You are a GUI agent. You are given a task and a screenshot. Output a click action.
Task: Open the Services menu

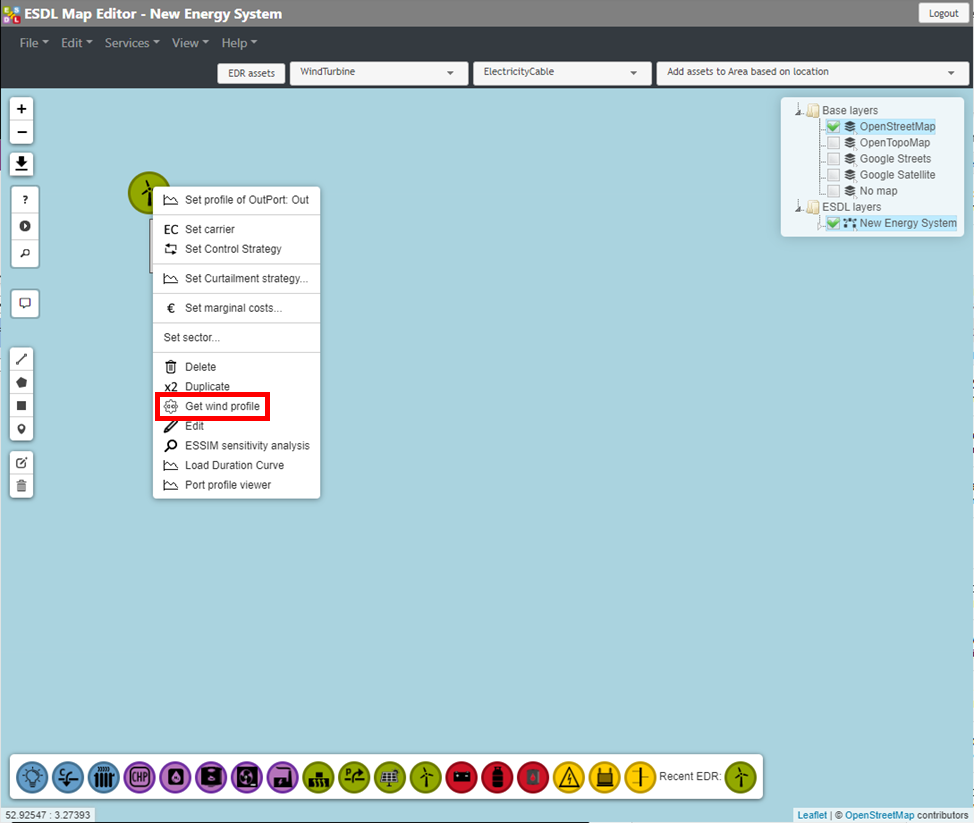point(132,43)
